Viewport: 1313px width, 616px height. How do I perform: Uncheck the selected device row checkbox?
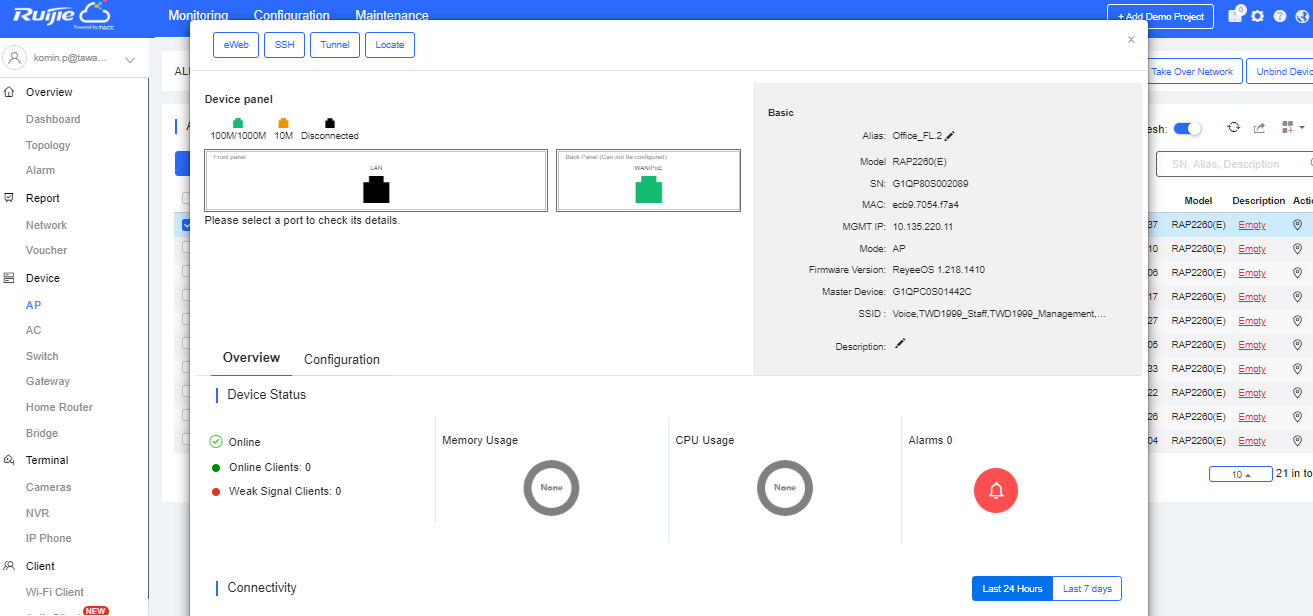[186, 225]
